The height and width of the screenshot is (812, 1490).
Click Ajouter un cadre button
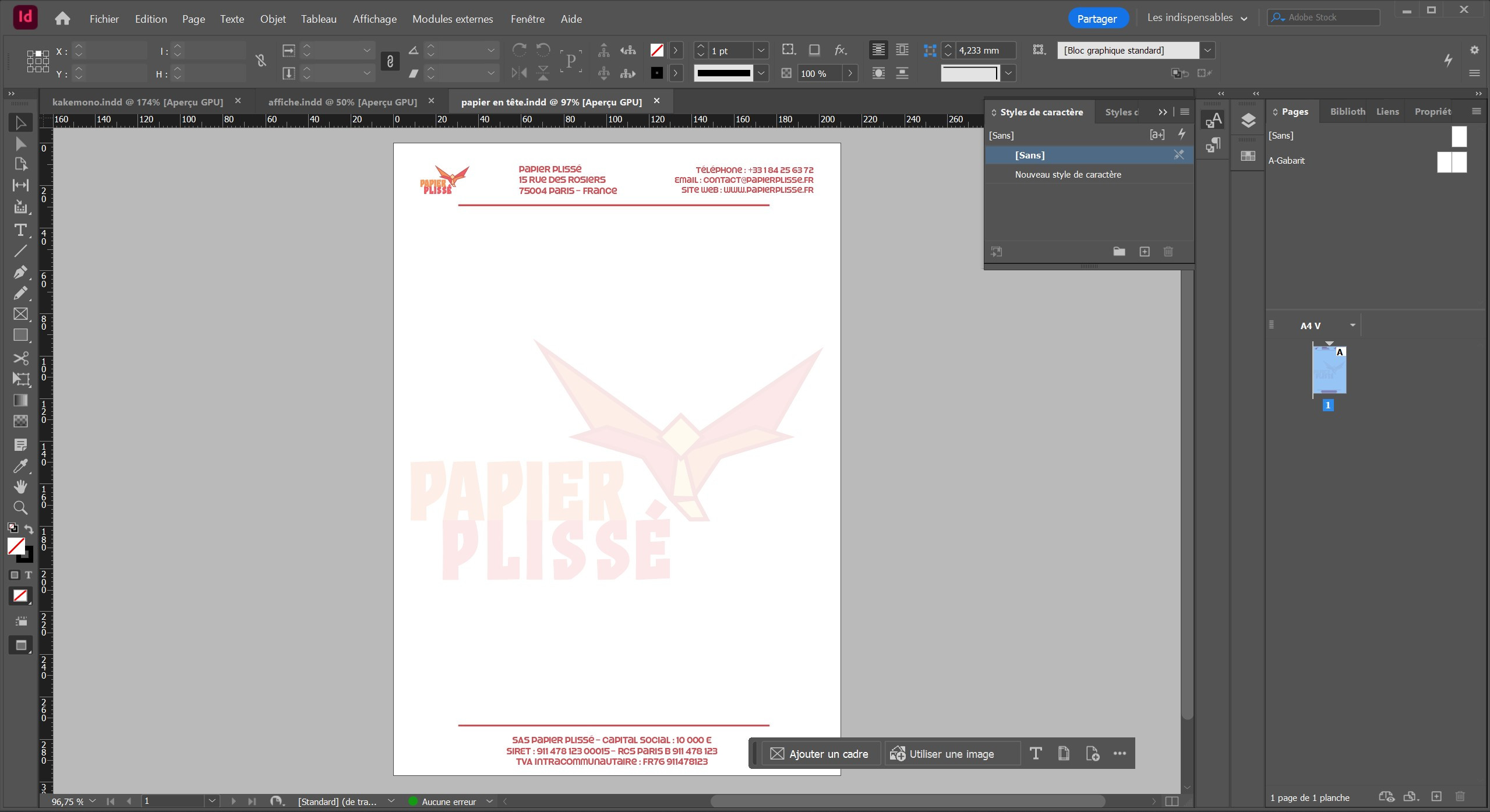click(x=821, y=754)
